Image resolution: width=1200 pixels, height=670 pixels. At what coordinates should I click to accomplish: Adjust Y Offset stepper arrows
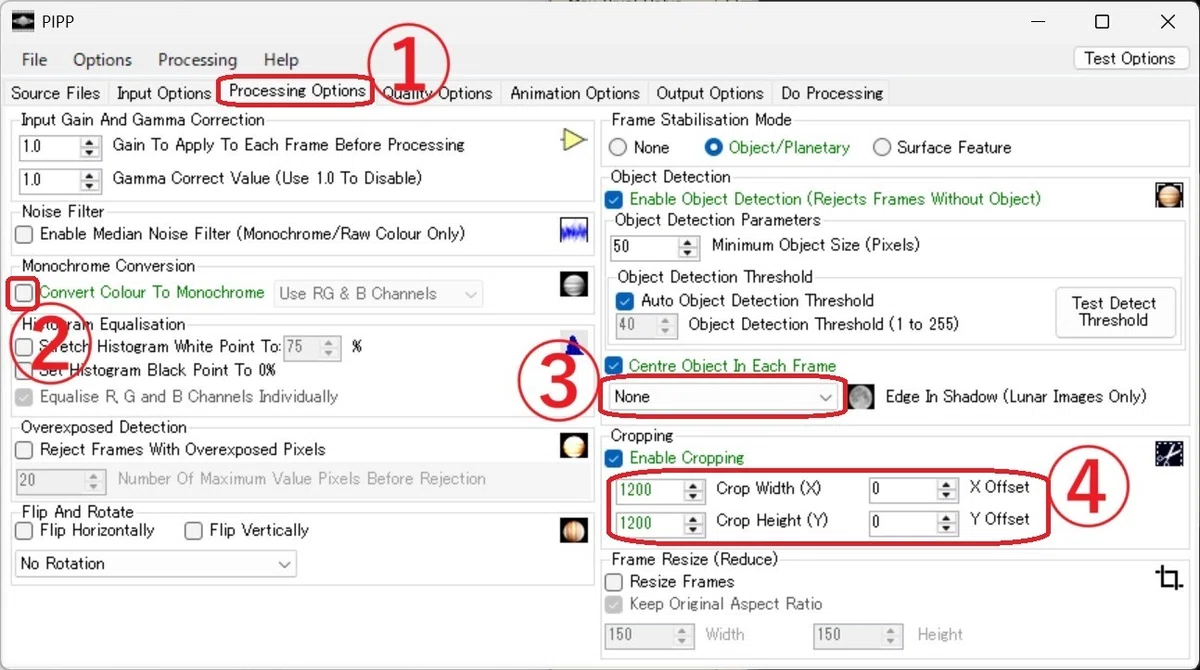point(946,522)
